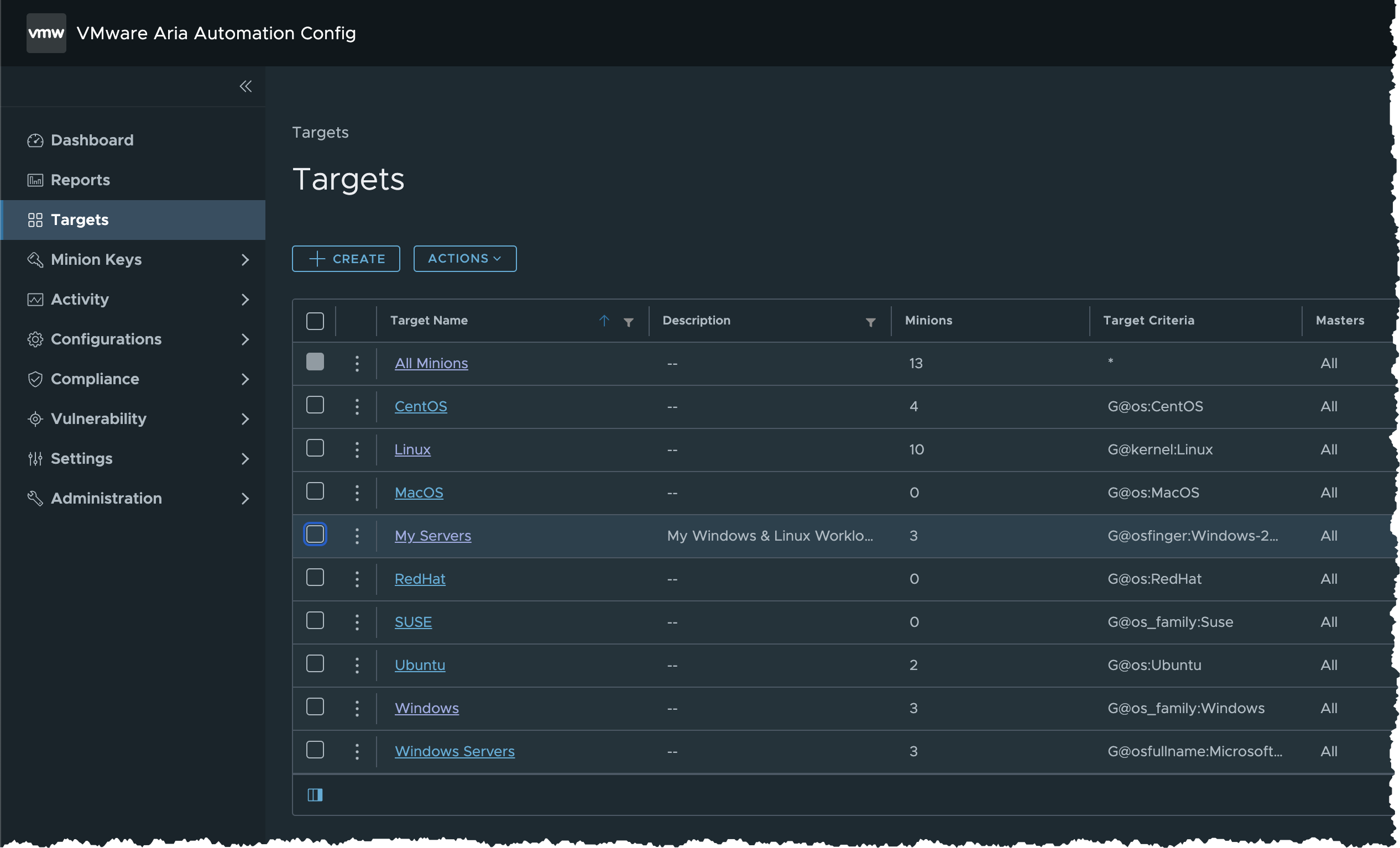Click the Target Criteria column header
This screenshot has height=848, width=1400.
point(1149,321)
